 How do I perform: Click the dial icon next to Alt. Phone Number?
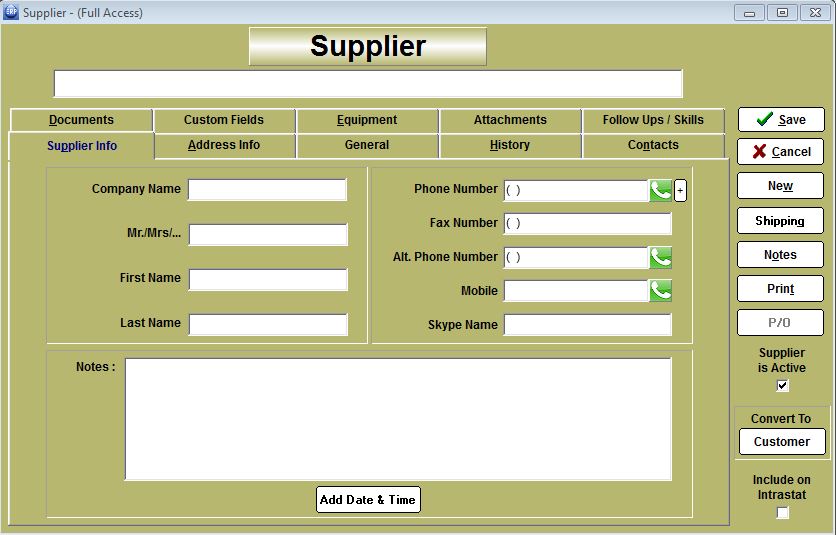pos(660,257)
